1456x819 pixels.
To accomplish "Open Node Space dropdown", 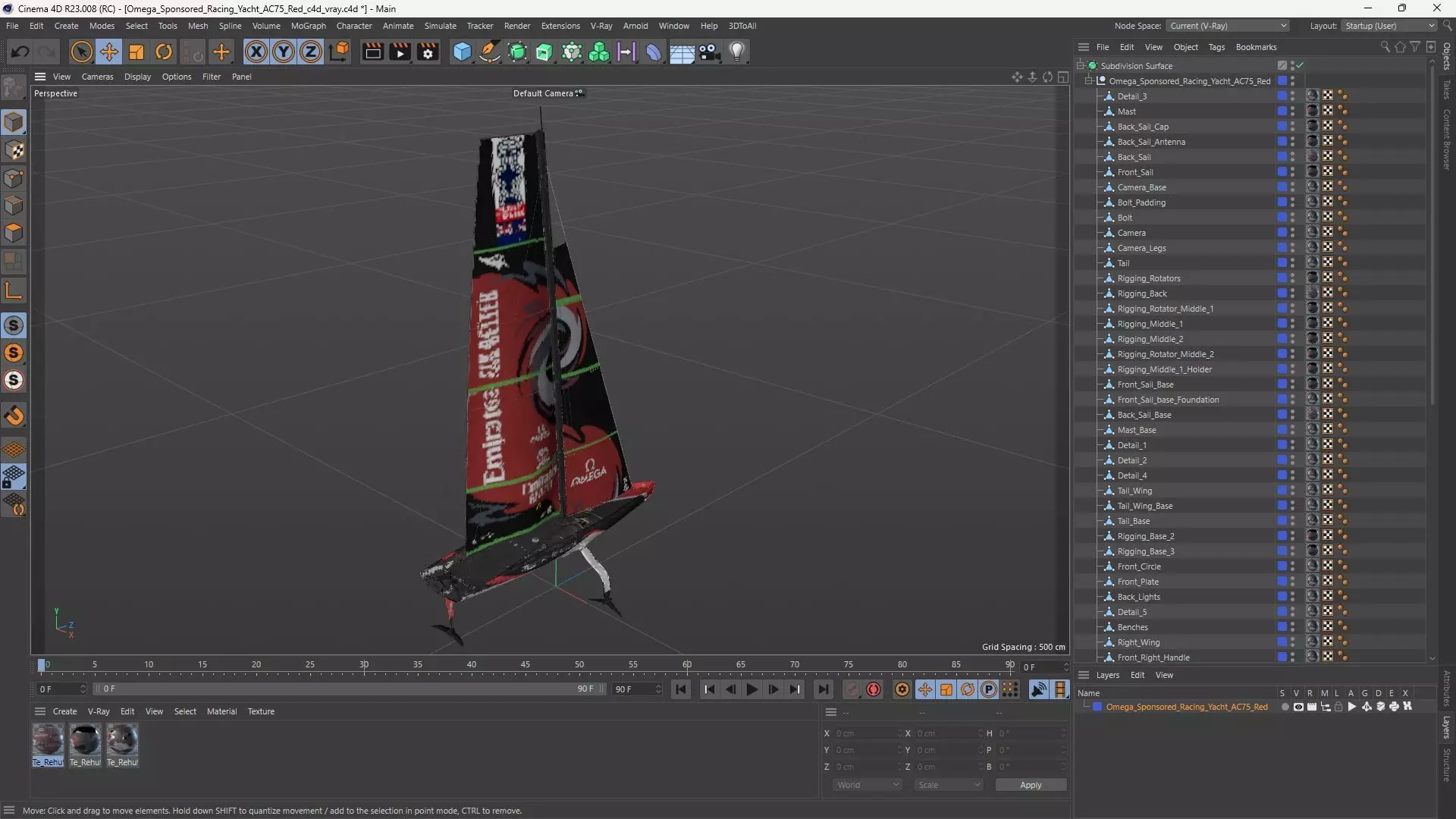I will [1228, 26].
